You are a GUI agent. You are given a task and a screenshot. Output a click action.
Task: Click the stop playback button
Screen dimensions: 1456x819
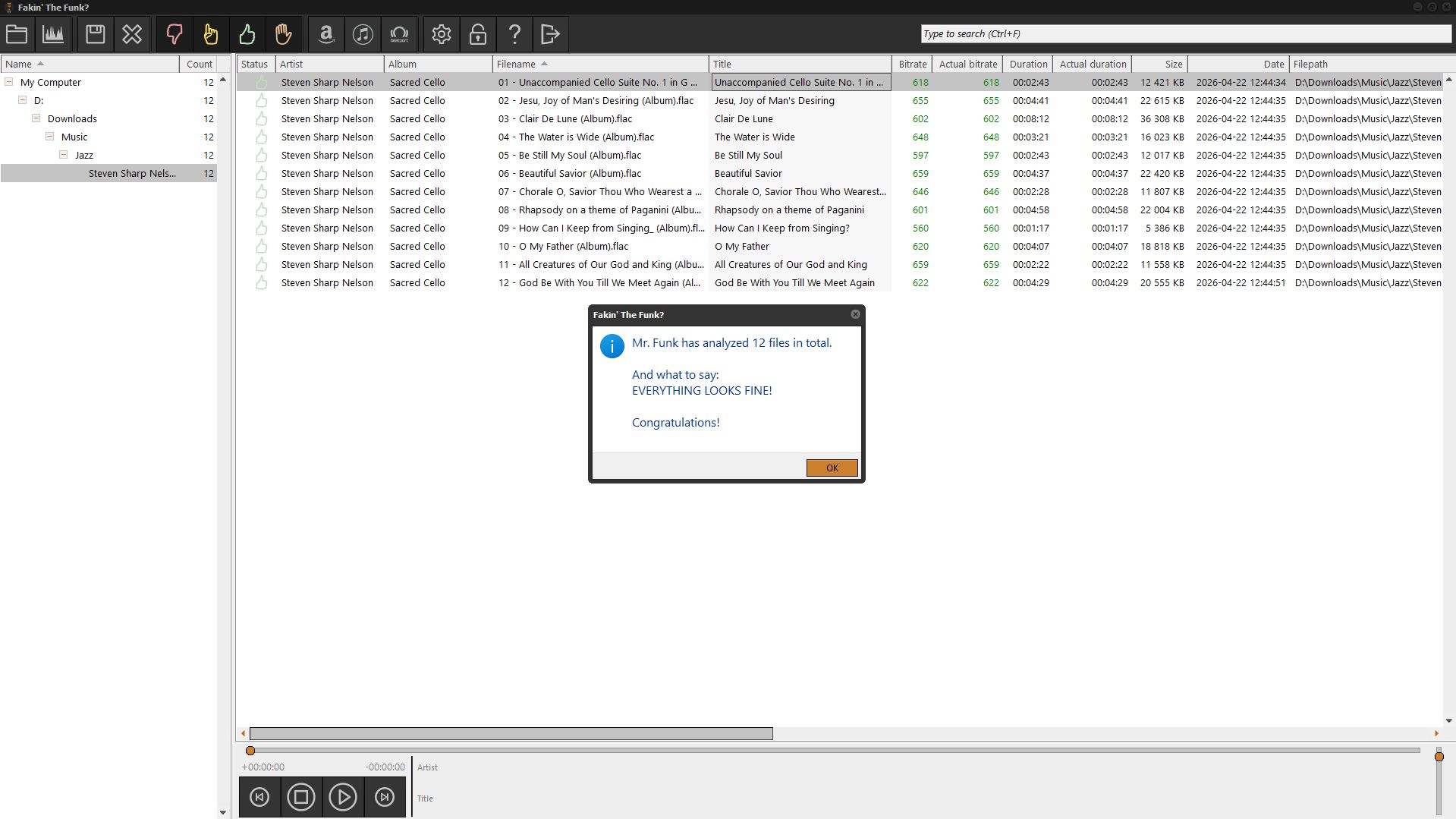point(301,797)
